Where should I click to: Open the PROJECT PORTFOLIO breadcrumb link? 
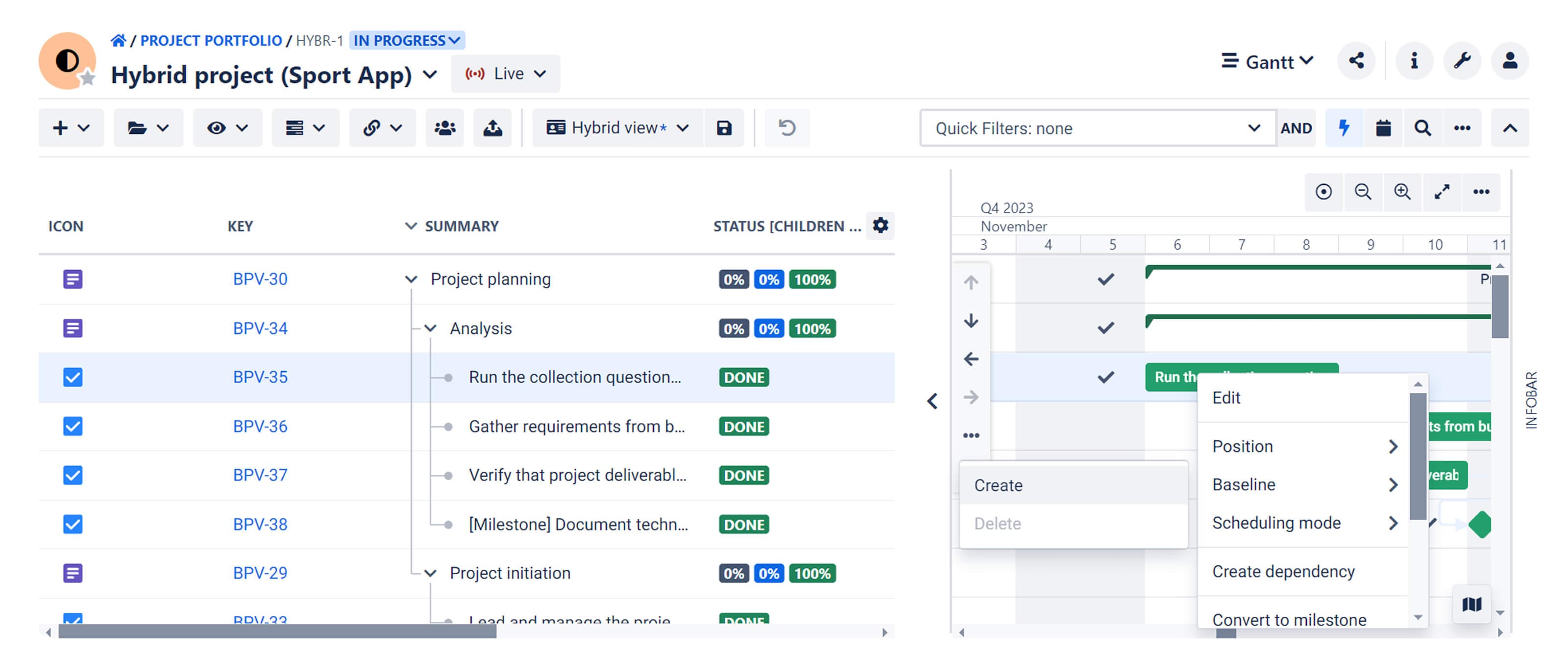(x=211, y=40)
